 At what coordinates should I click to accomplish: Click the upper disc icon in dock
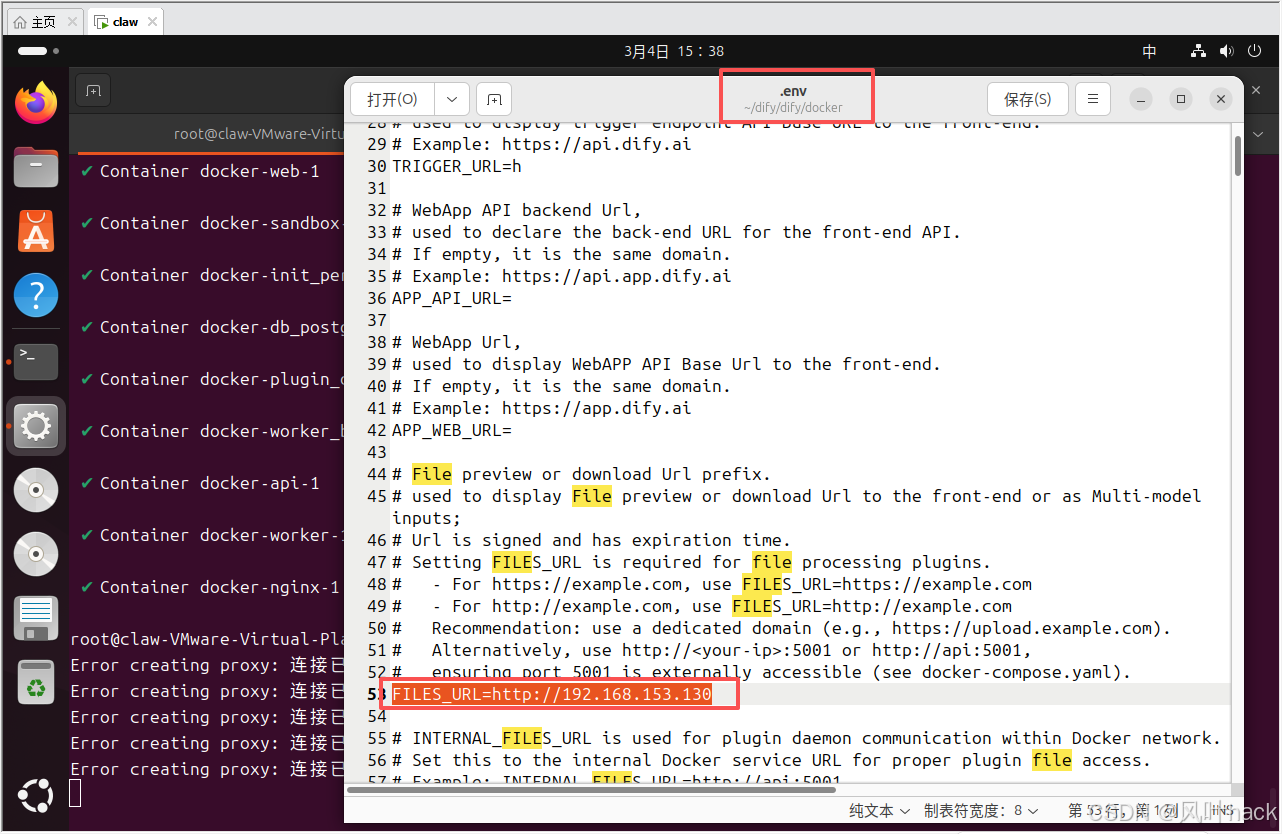click(36, 490)
